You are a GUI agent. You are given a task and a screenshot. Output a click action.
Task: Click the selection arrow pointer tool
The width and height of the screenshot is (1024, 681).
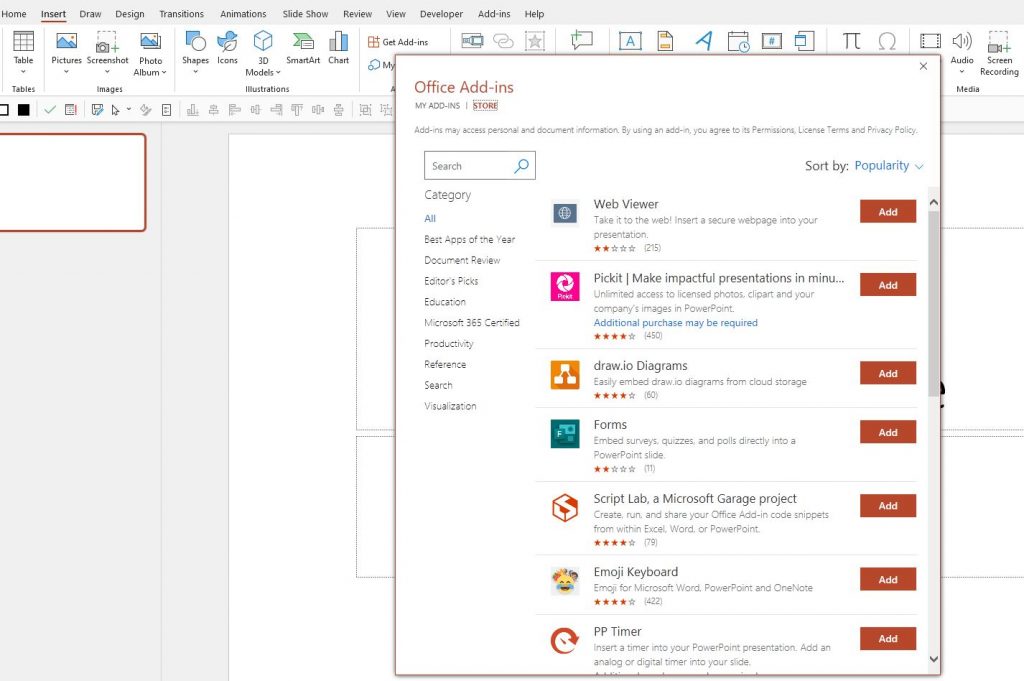(116, 110)
